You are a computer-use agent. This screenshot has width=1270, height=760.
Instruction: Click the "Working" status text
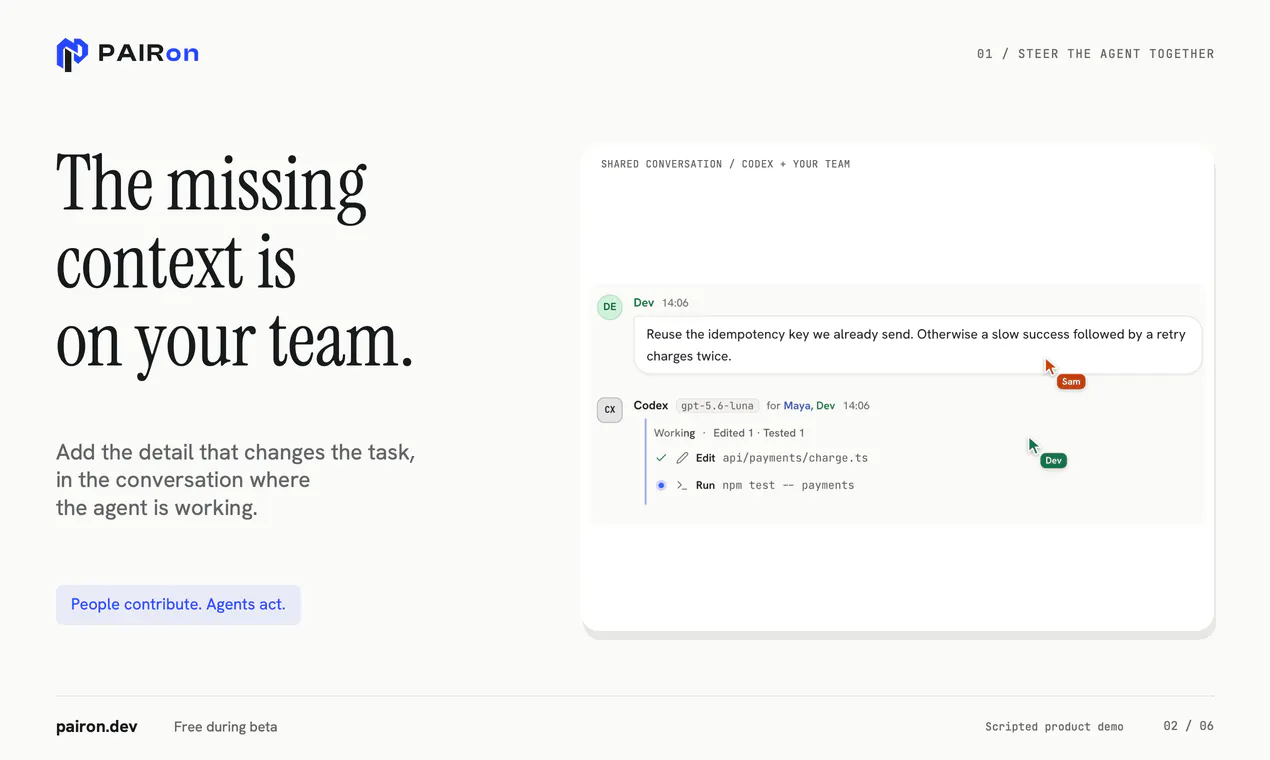674,433
